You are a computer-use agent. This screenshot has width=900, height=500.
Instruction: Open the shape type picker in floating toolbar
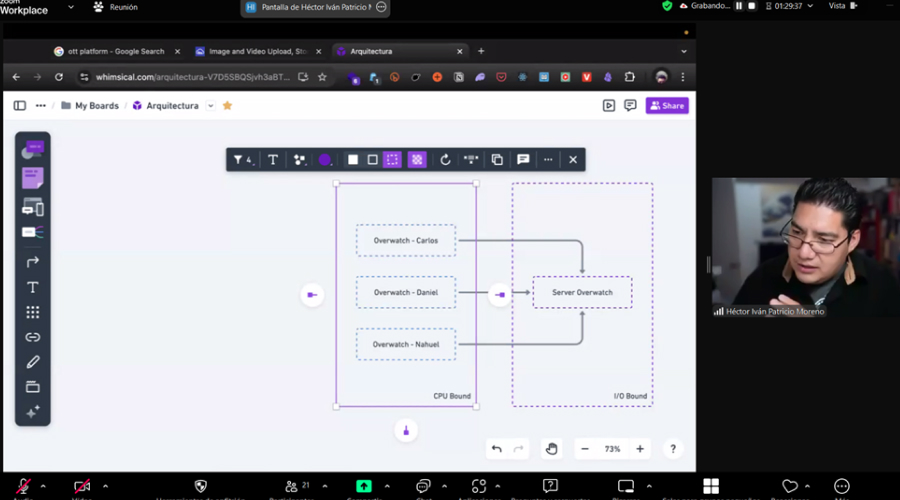click(x=300, y=160)
